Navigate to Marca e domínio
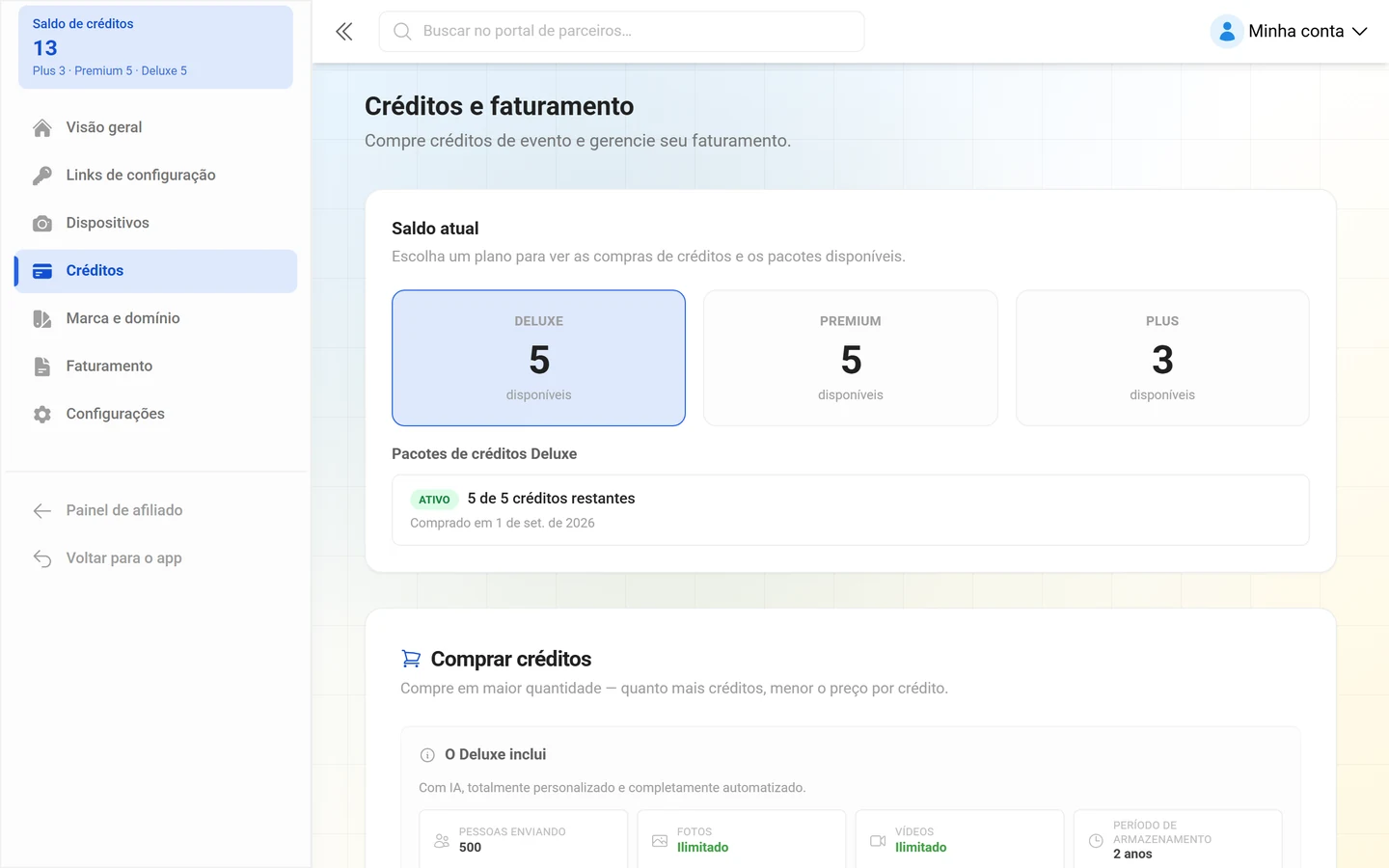 pos(155,318)
